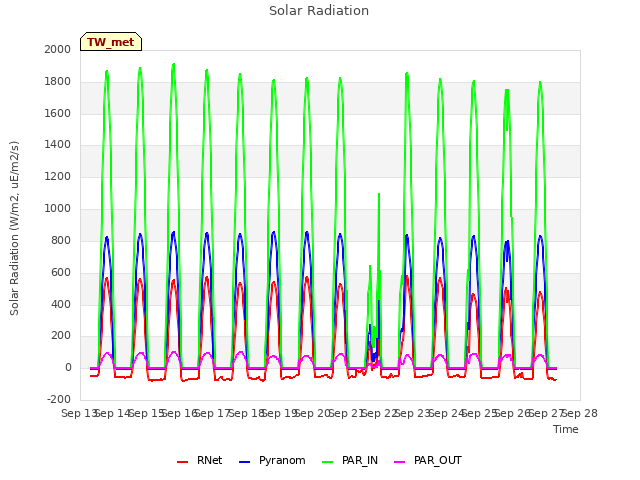Click the tallest PAR_IN peak near 1900
640x480 pixels.
pyautogui.click(x=173, y=64)
